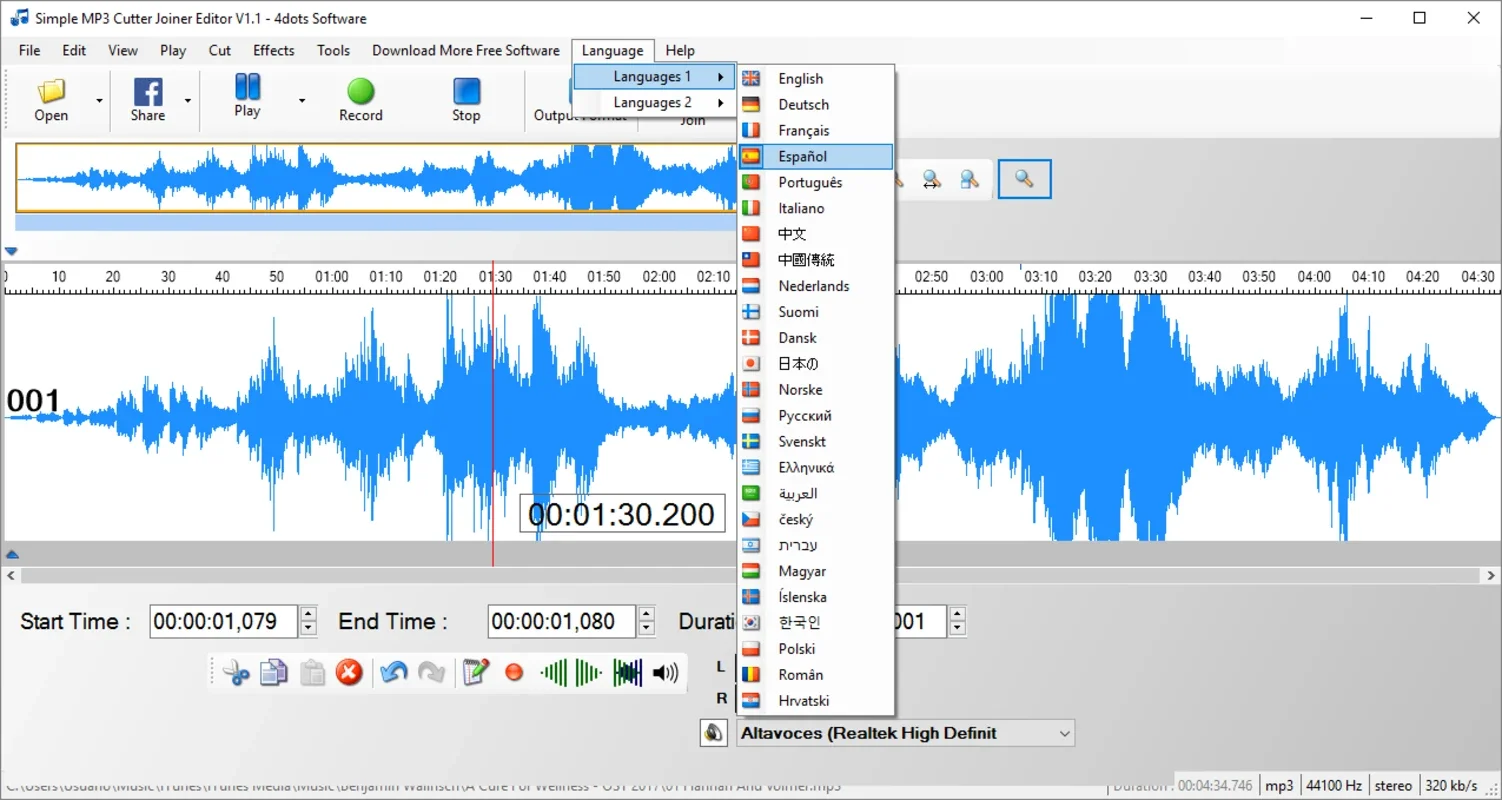Click the horizontal waveform scrollbar
This screenshot has width=1502, height=800.
pyautogui.click(x=750, y=575)
